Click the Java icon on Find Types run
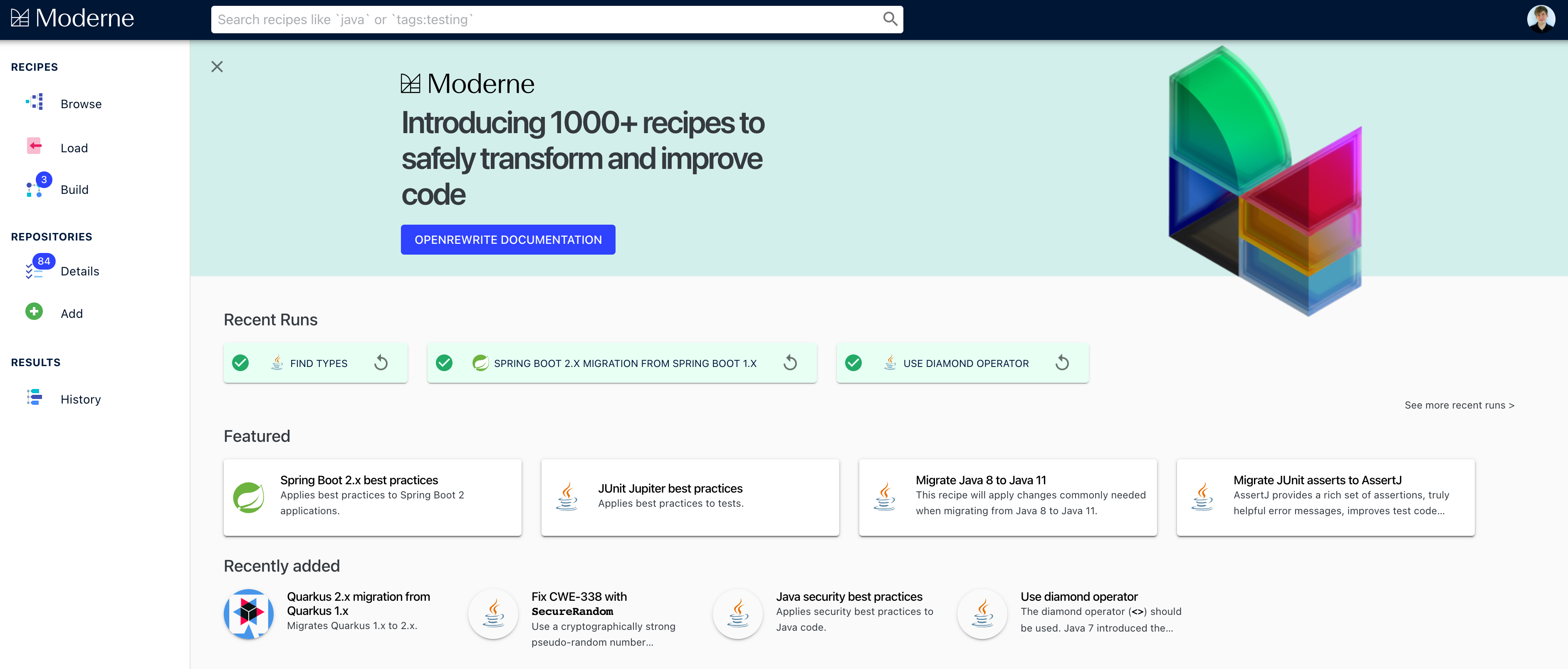Image resolution: width=1568 pixels, height=669 pixels. (277, 363)
